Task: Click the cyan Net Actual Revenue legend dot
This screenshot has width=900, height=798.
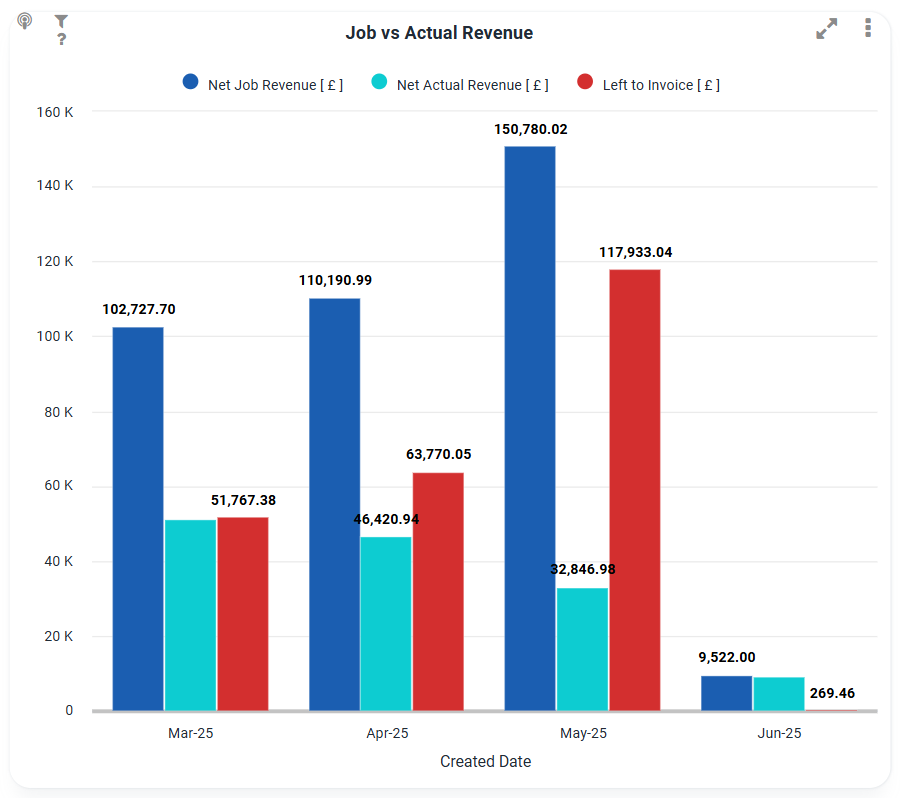Action: point(380,83)
